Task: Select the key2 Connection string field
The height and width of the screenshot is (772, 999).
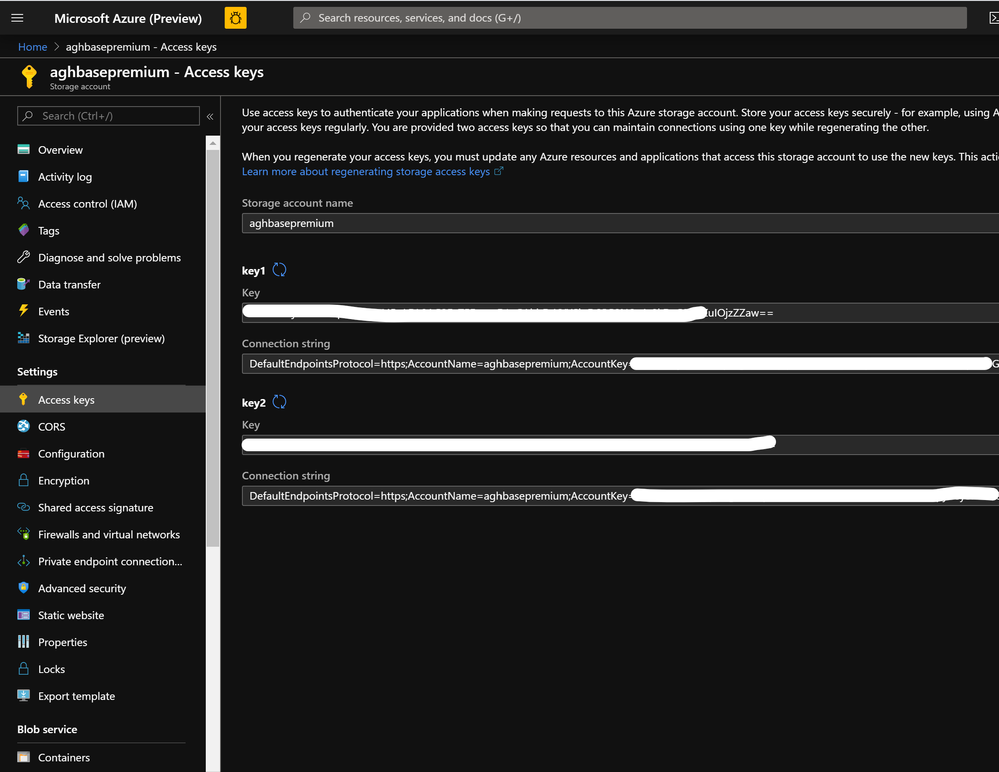Action: click(621, 496)
